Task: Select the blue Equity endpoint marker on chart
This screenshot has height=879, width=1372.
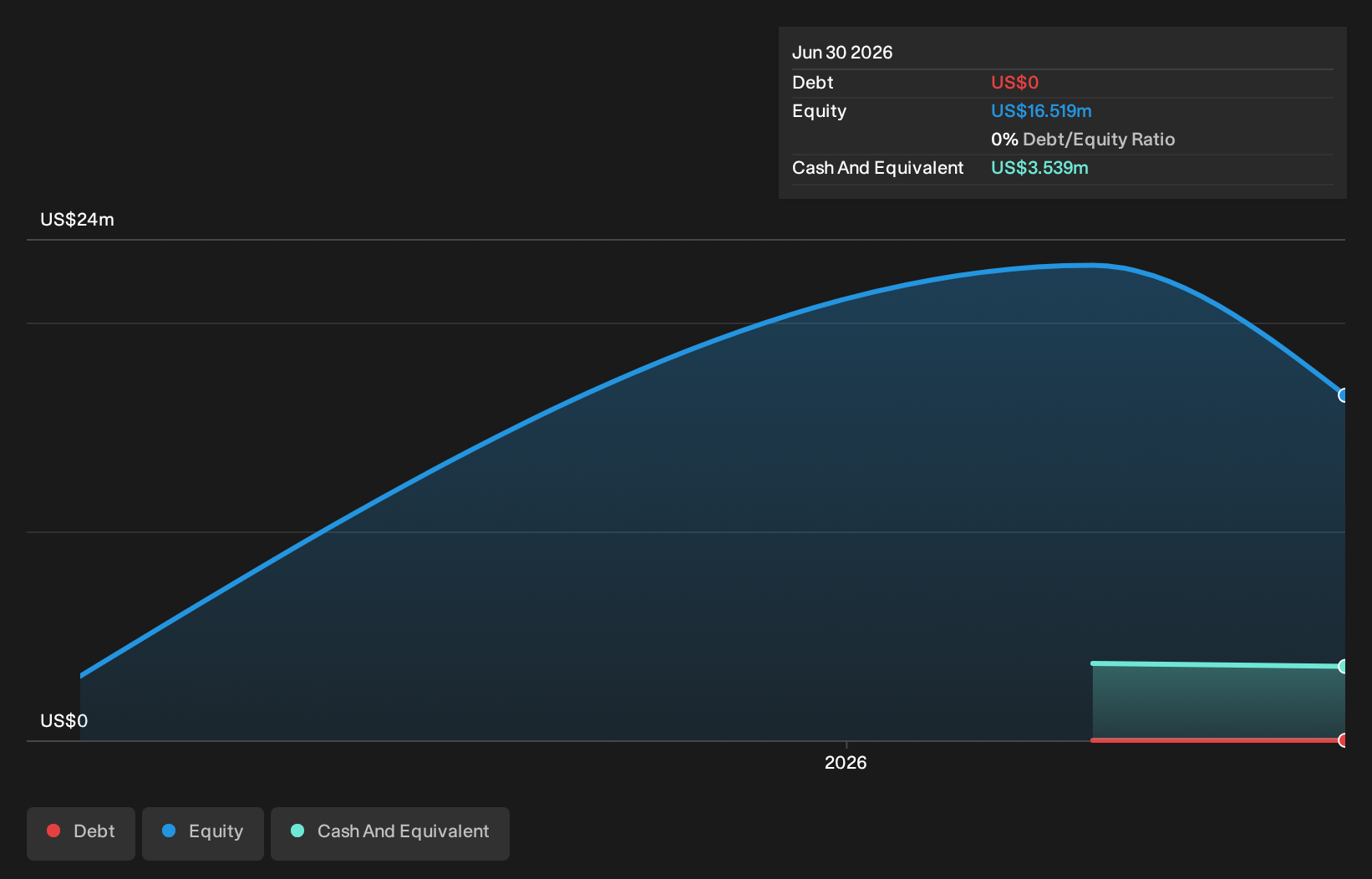Action: coord(1343,395)
